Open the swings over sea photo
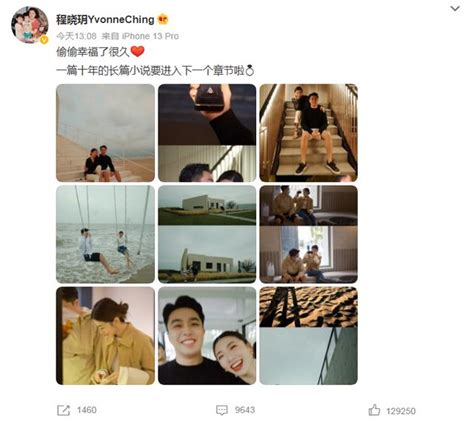Image resolution: width=474 pixels, height=421 pixels. click(x=105, y=234)
